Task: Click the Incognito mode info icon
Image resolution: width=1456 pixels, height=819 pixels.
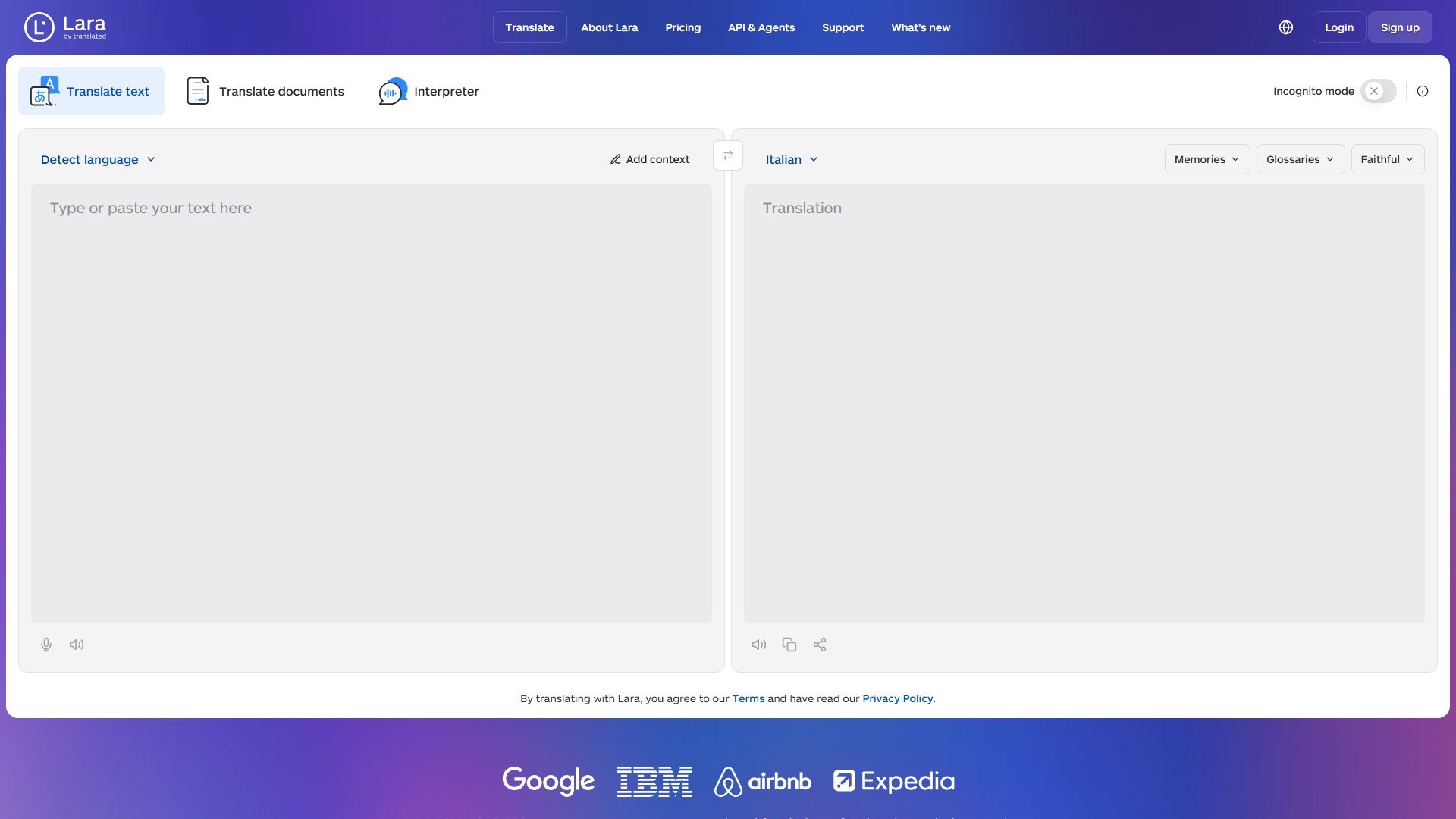Action: coord(1423,91)
